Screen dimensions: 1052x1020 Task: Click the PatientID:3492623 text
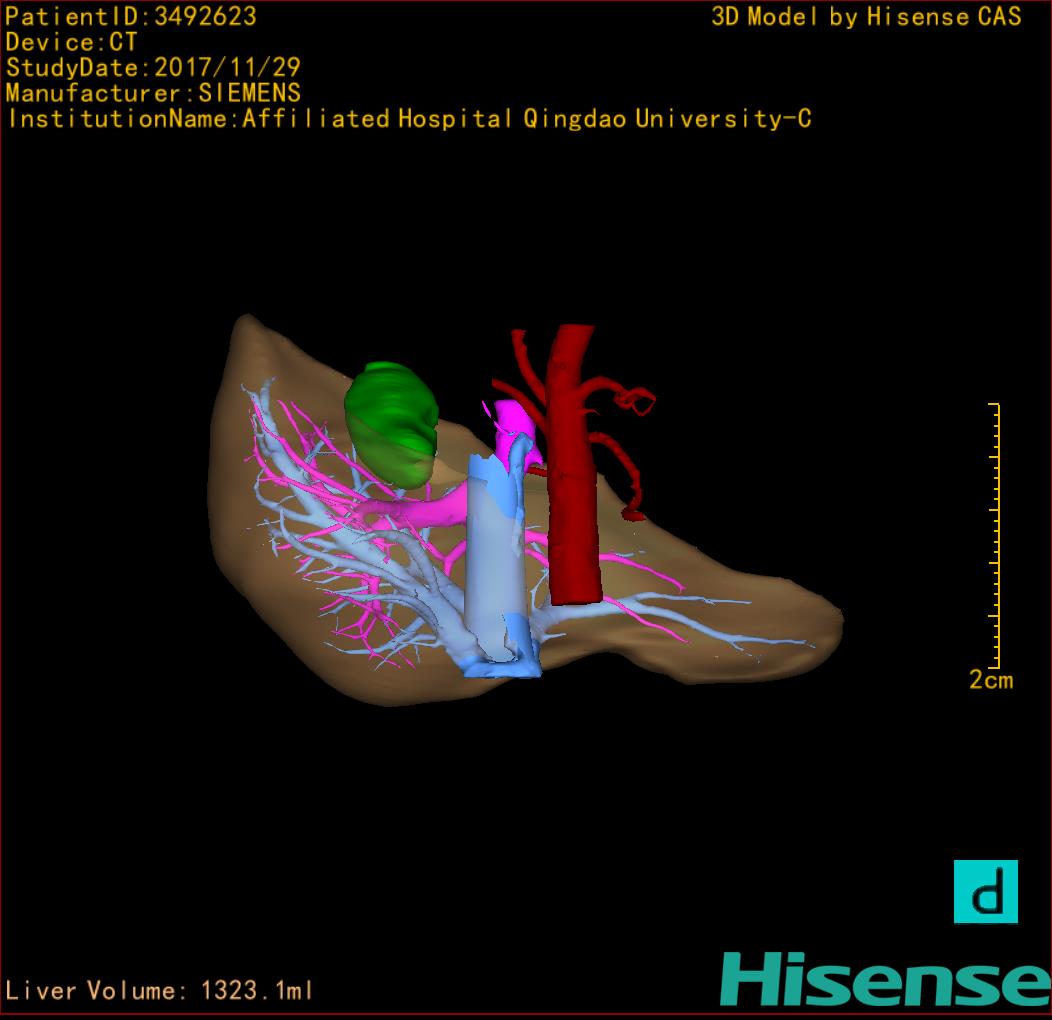click(131, 17)
